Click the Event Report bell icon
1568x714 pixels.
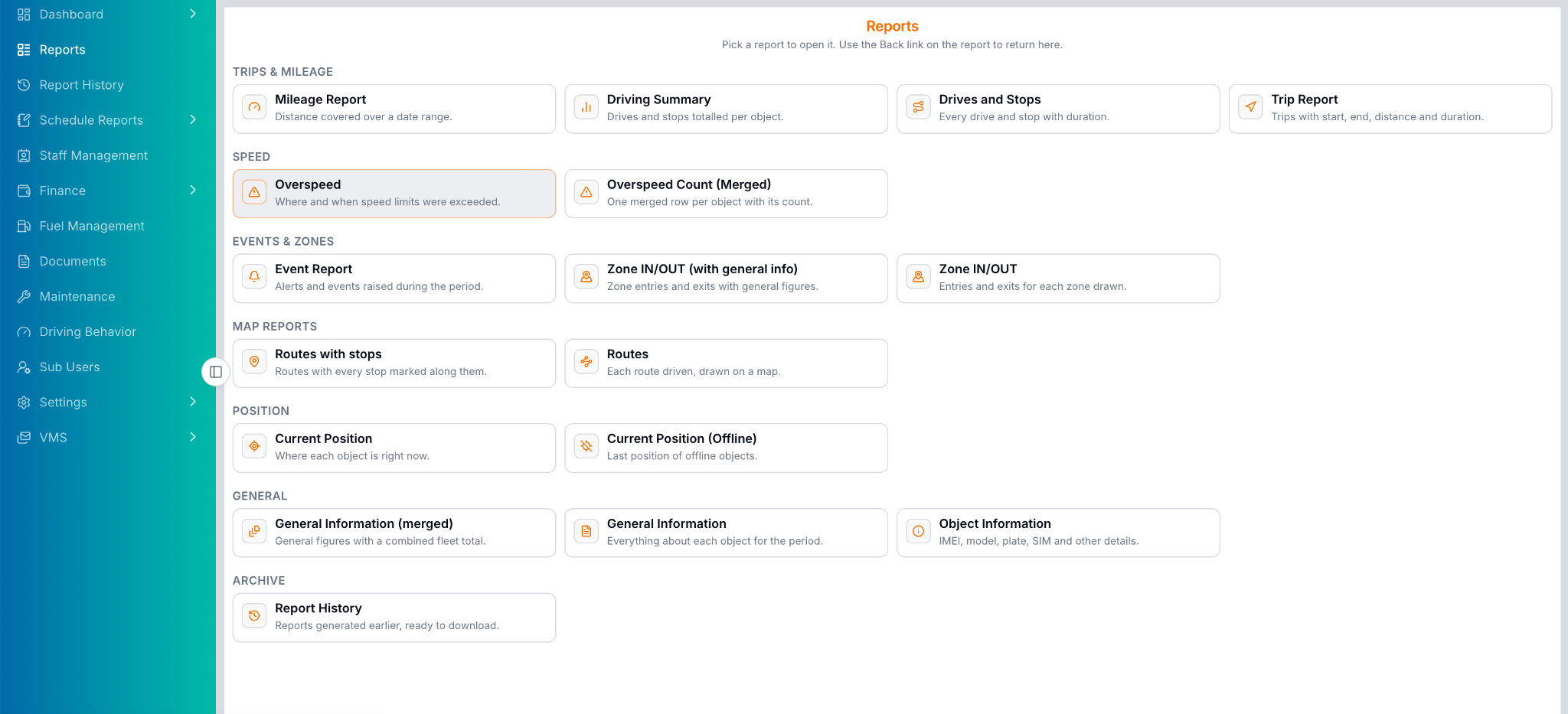[254, 277]
